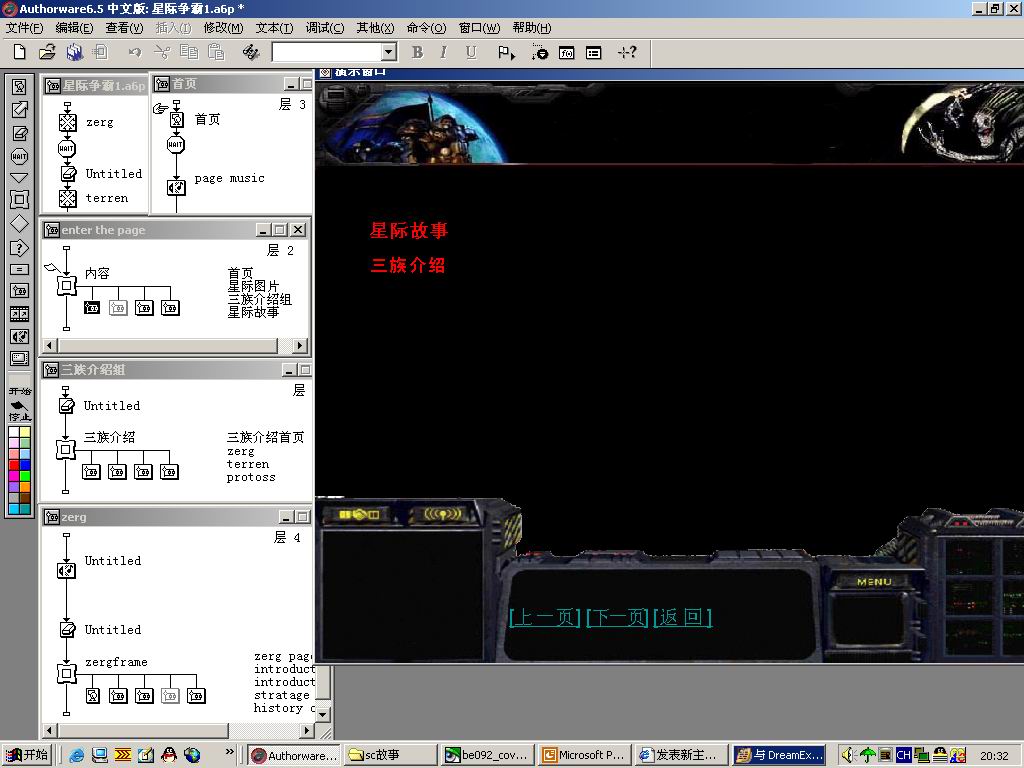Open the Variables window icon
The height and width of the screenshot is (768, 1024).
(x=593, y=53)
